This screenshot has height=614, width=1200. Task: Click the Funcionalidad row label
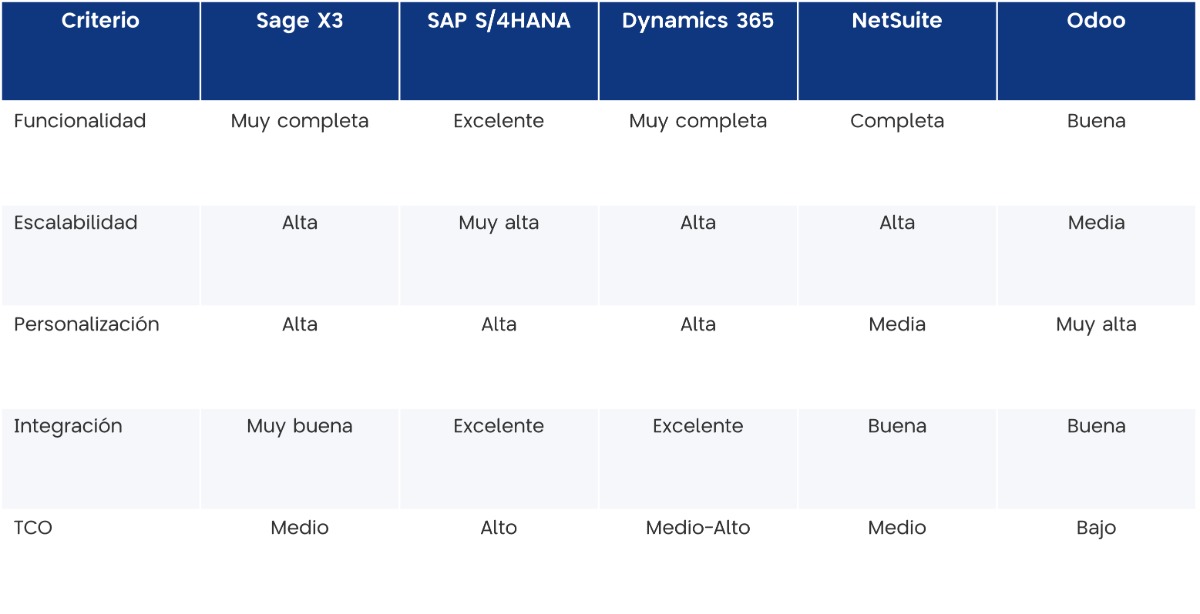pyautogui.click(x=80, y=121)
